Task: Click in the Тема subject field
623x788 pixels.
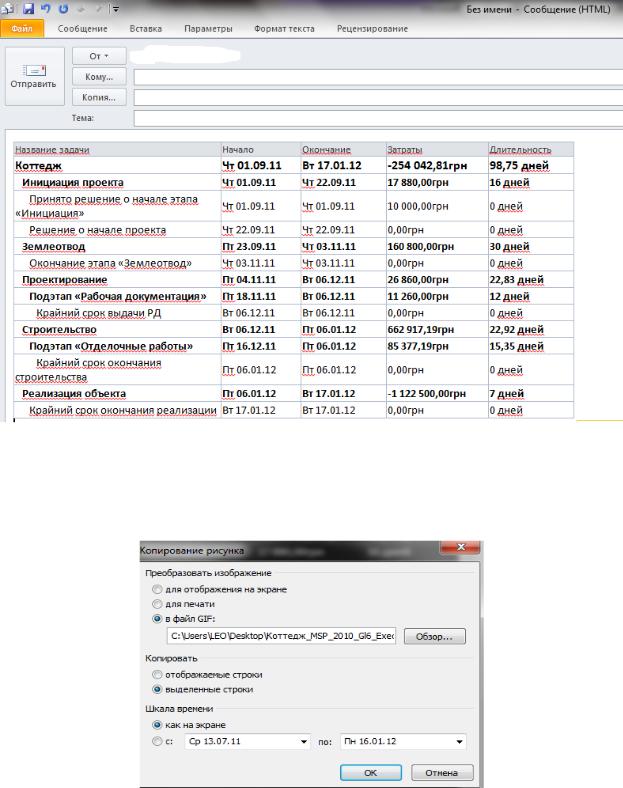Action: tap(378, 118)
